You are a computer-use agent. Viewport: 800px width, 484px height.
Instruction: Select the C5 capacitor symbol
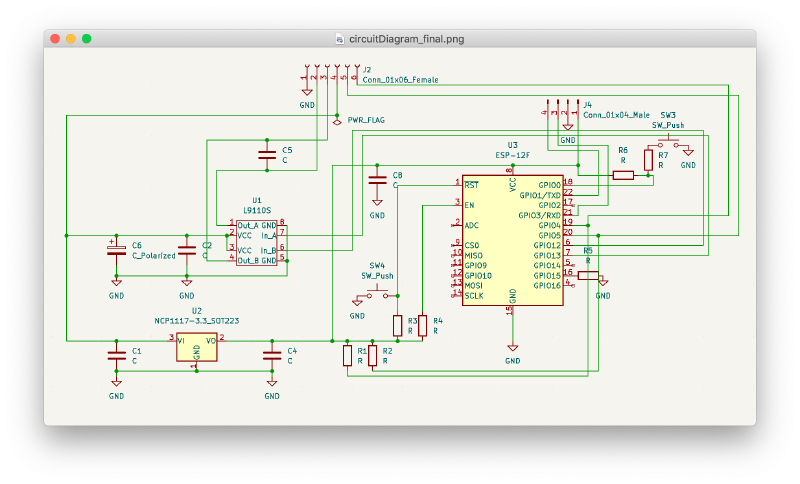pyautogui.click(x=267, y=154)
